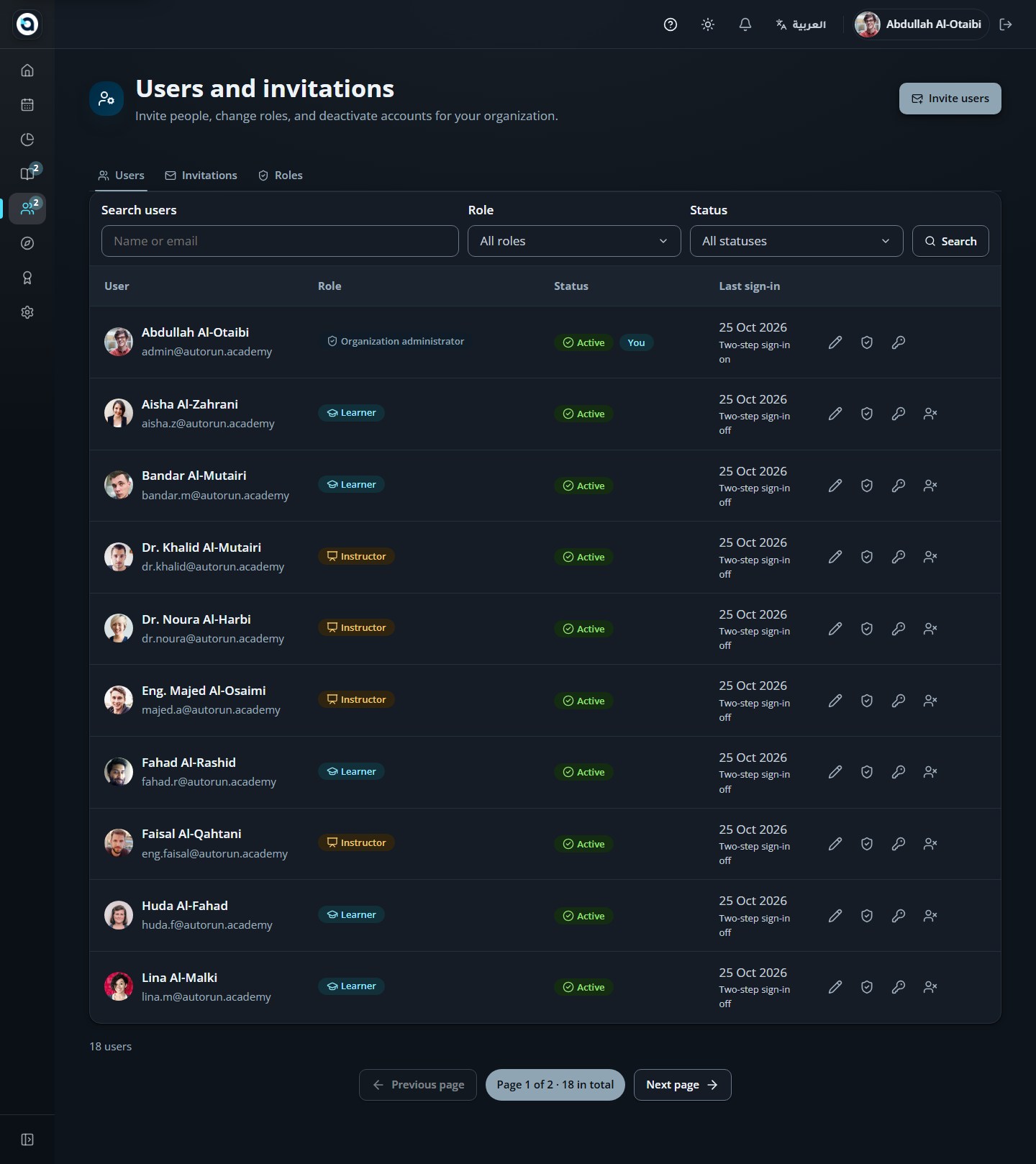Click the help question mark icon
The height and width of the screenshot is (1164, 1036).
pos(671,24)
